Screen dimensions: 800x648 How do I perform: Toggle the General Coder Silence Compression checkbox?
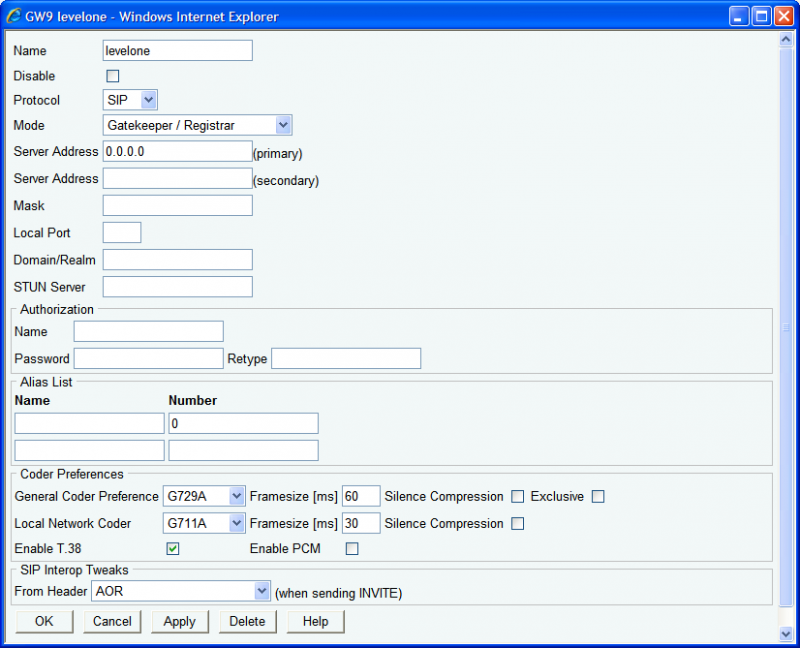(517, 496)
